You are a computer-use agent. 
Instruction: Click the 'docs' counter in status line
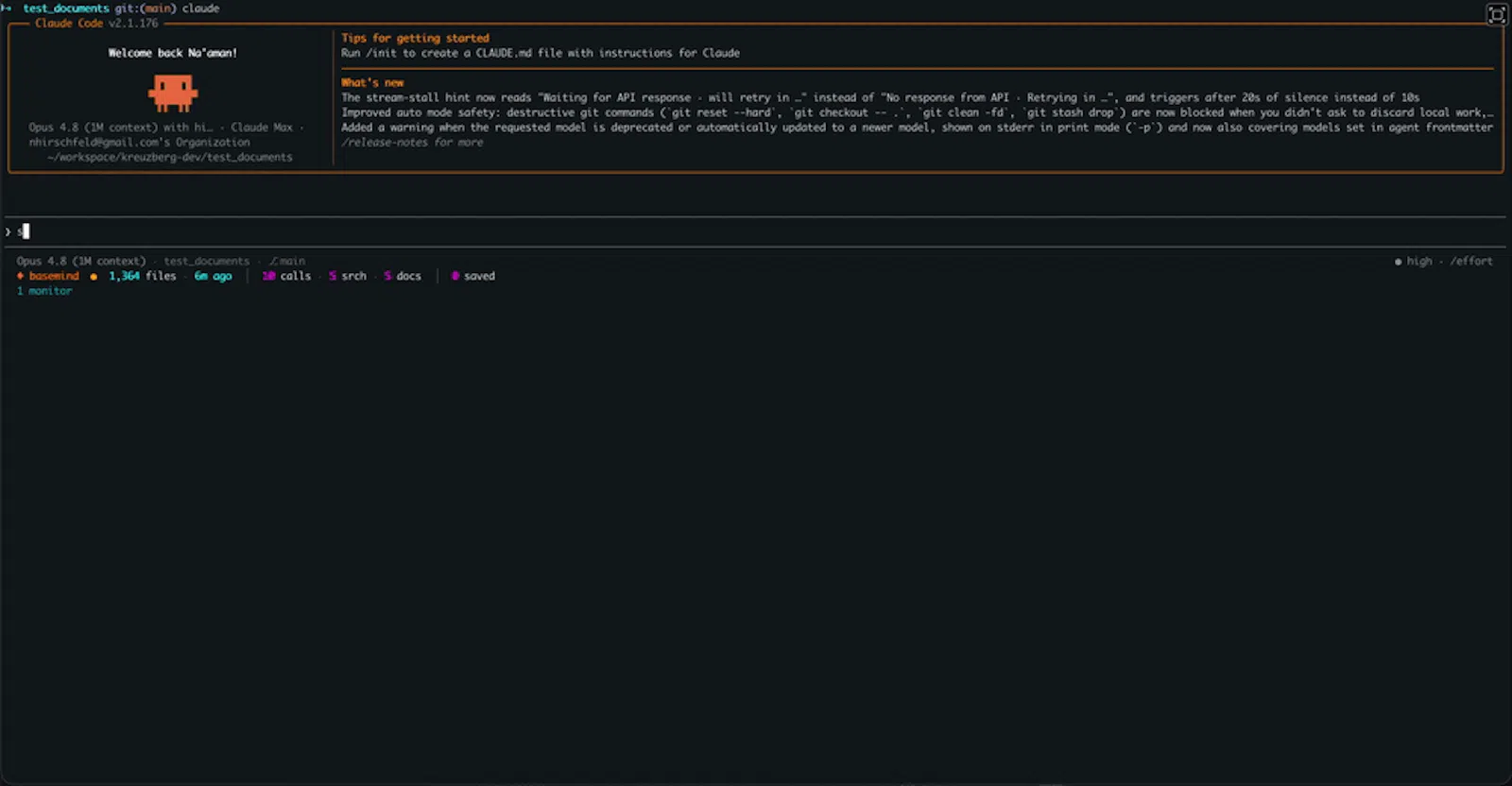click(403, 276)
